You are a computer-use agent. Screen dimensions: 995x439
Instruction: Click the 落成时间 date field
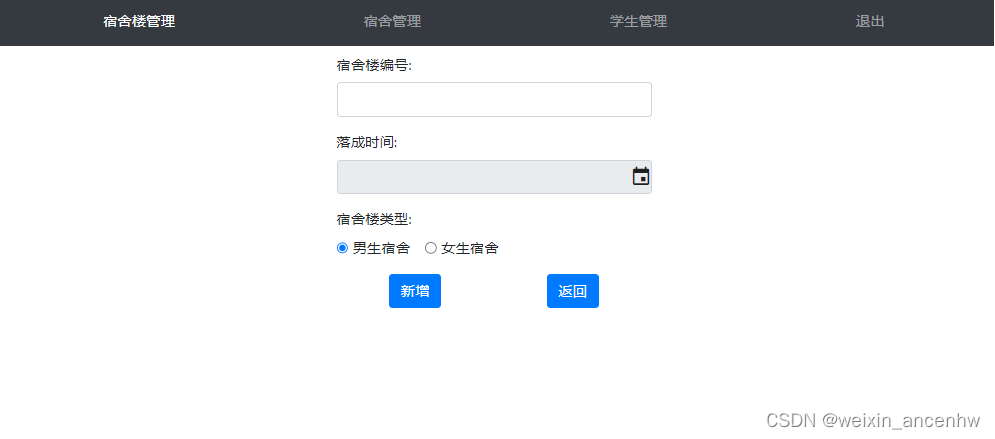494,177
